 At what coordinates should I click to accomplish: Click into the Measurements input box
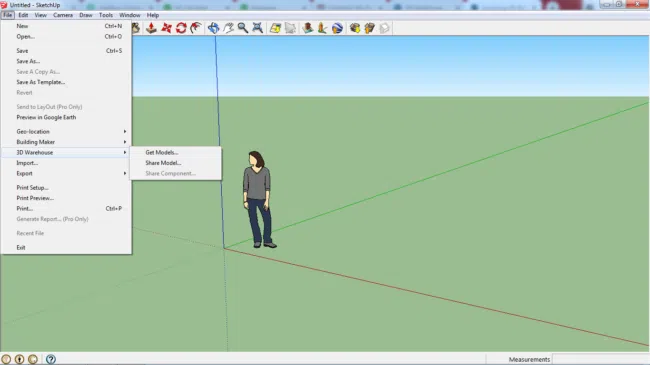click(x=601, y=359)
